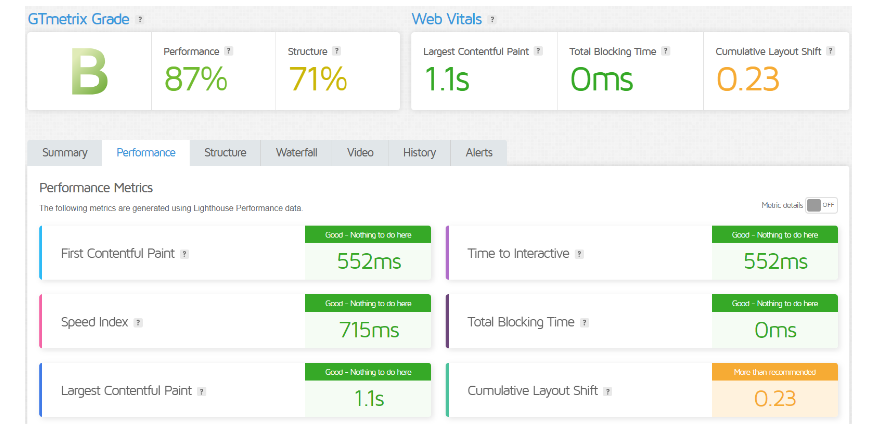View the History tab

pyautogui.click(x=419, y=153)
